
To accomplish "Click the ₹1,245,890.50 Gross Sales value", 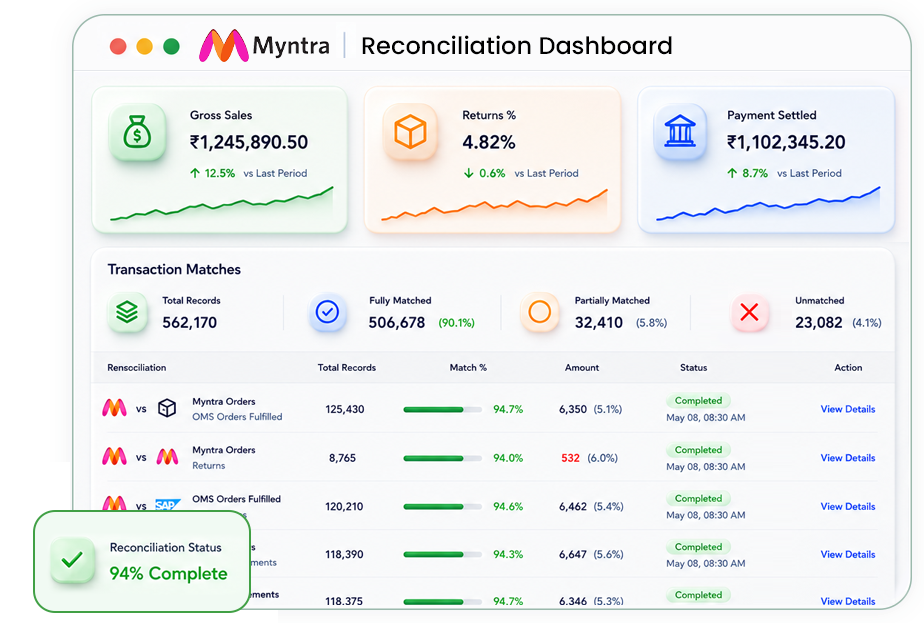I will [249, 142].
